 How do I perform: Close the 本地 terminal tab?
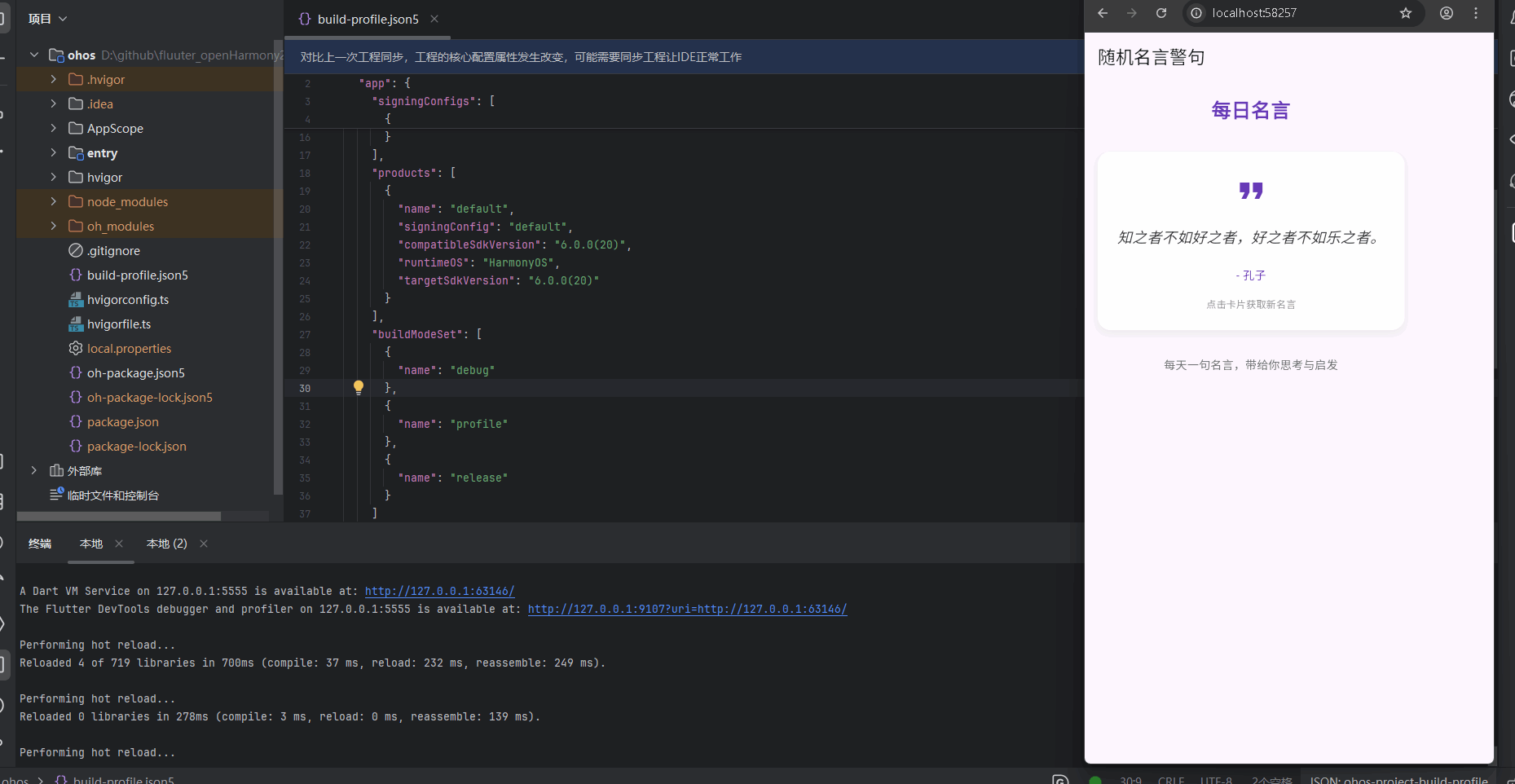119,544
